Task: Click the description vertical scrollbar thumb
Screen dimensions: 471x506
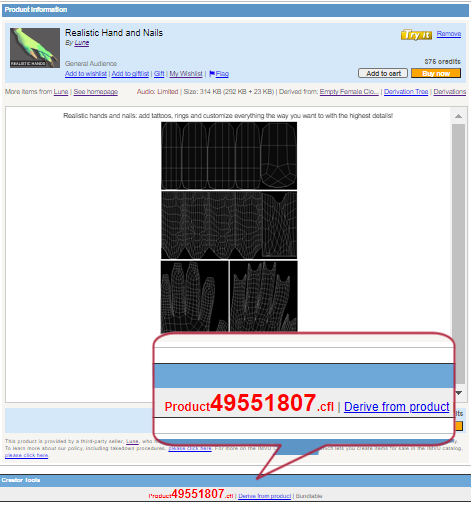Action: pos(459,254)
